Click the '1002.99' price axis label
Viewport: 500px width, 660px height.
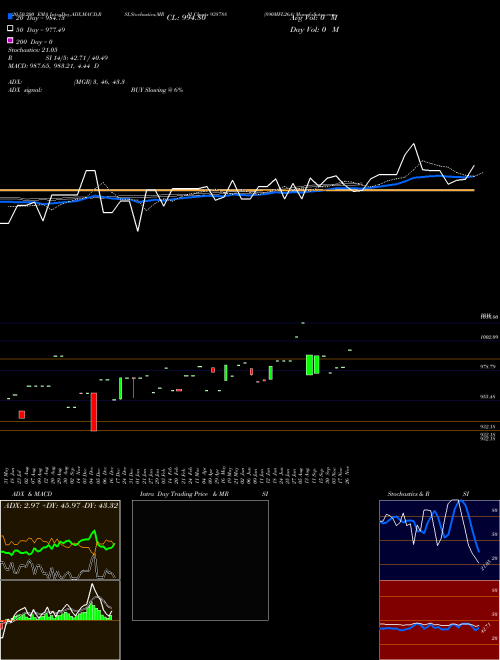click(x=489, y=337)
